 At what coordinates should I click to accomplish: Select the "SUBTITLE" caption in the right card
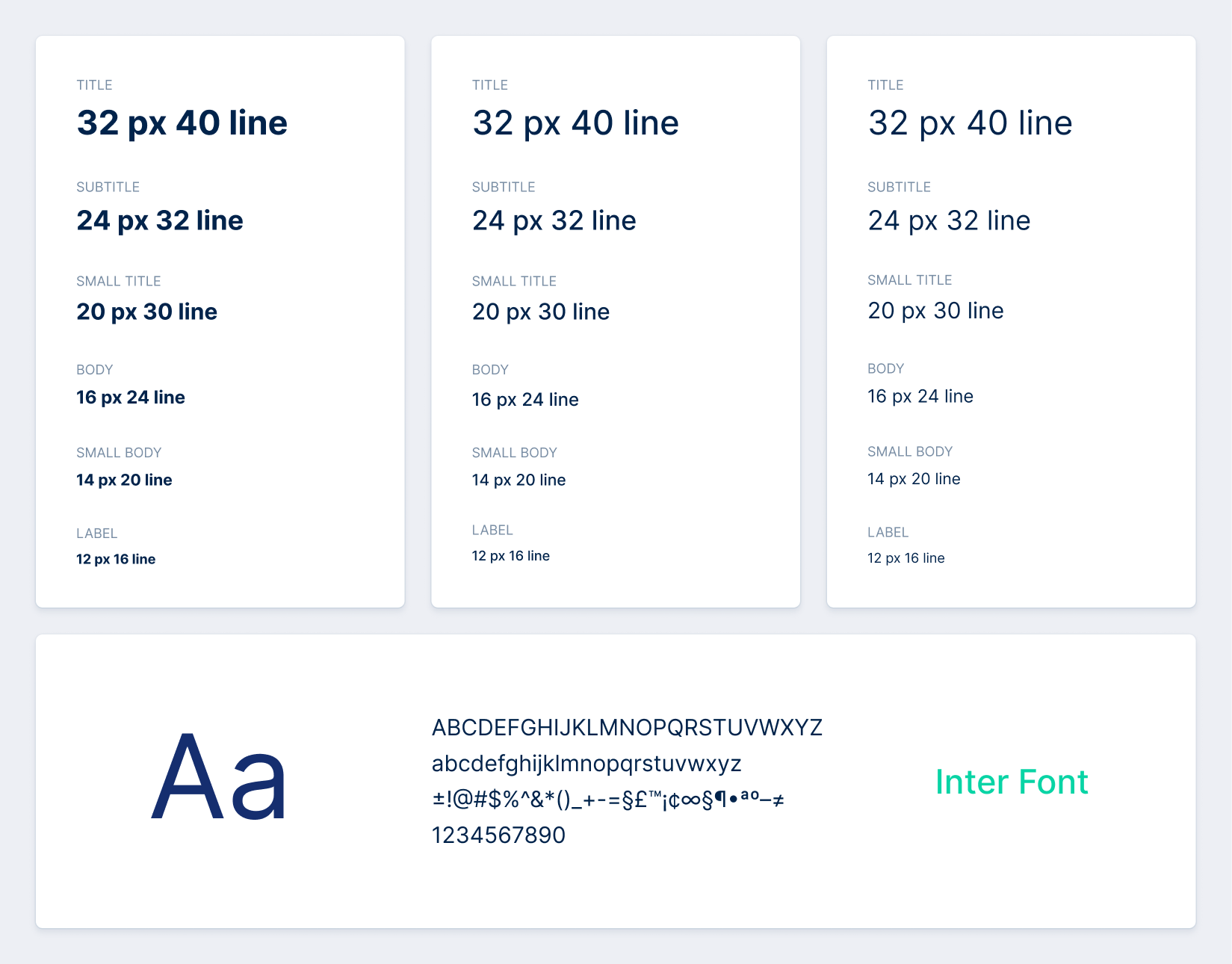tap(899, 187)
